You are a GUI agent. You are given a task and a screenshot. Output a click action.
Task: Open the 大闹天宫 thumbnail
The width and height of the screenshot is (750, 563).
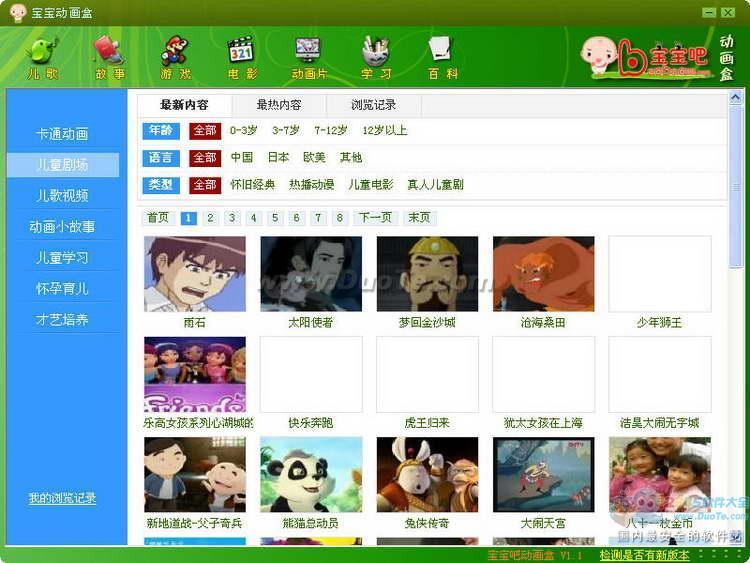pyautogui.click(x=543, y=475)
